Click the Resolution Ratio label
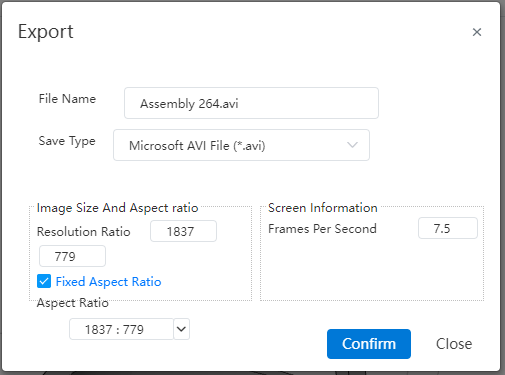Viewport: 505px width, 375px height. tap(83, 232)
